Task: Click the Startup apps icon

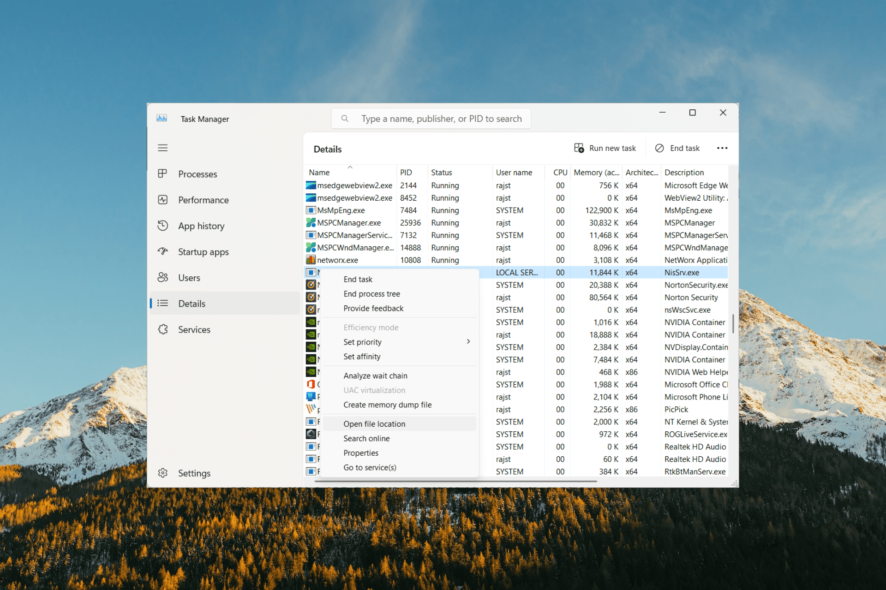Action: click(x=163, y=252)
